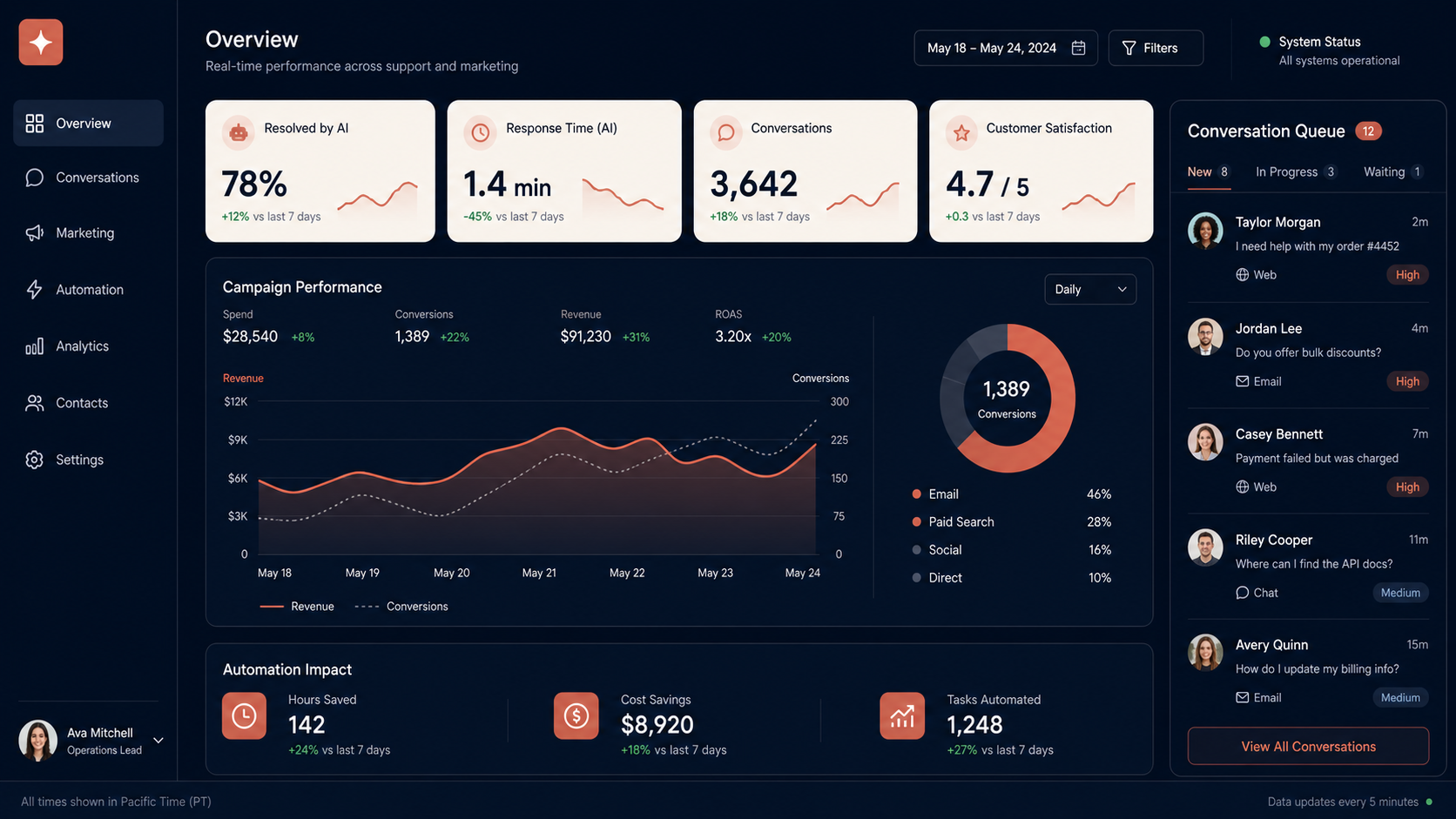1456x819 pixels.
Task: Click the green System Status indicator dot
Action: pyautogui.click(x=1264, y=42)
